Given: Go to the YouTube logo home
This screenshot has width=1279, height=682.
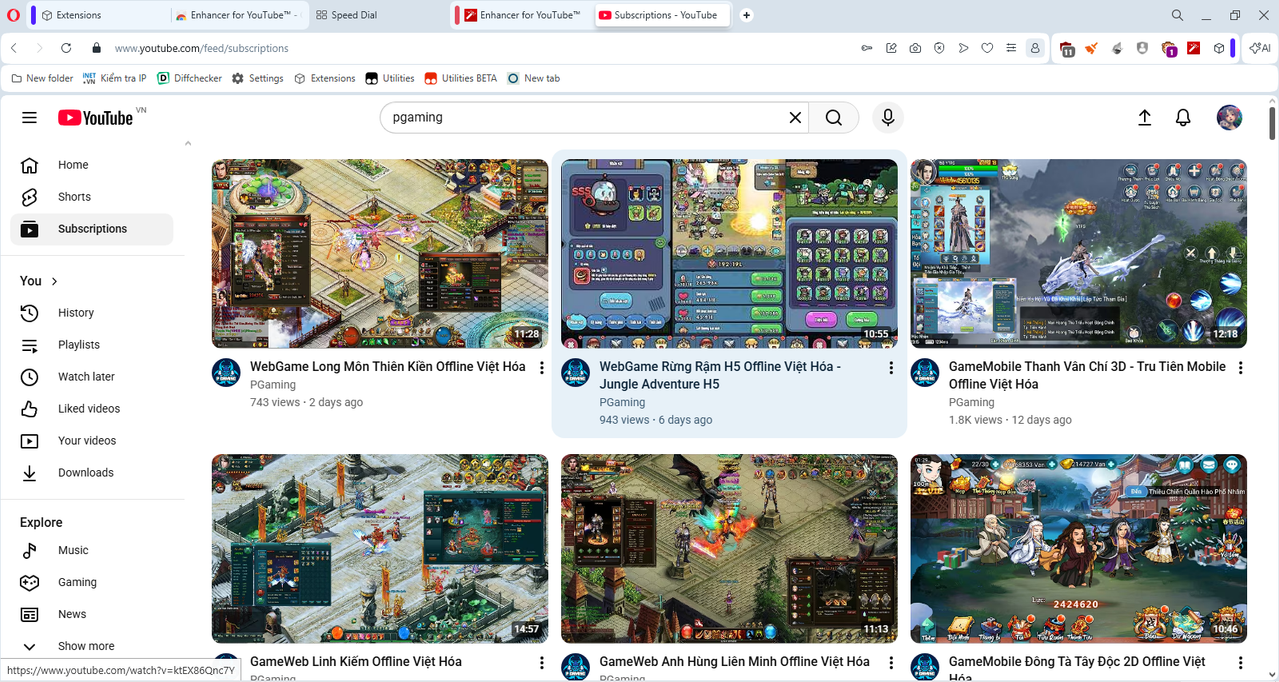Looking at the screenshot, I should click(95, 118).
